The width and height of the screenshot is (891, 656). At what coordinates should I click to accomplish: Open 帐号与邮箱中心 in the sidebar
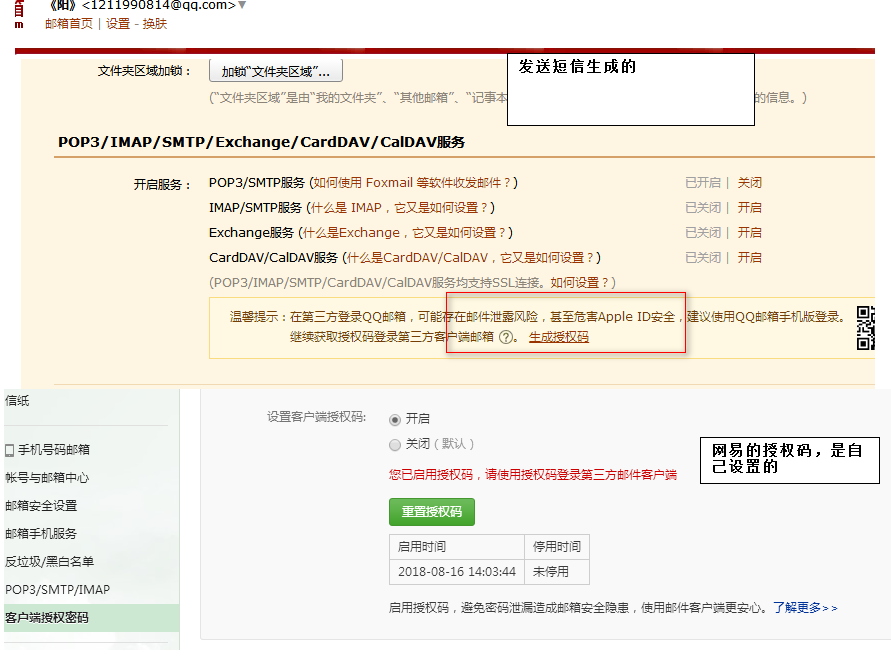47,478
